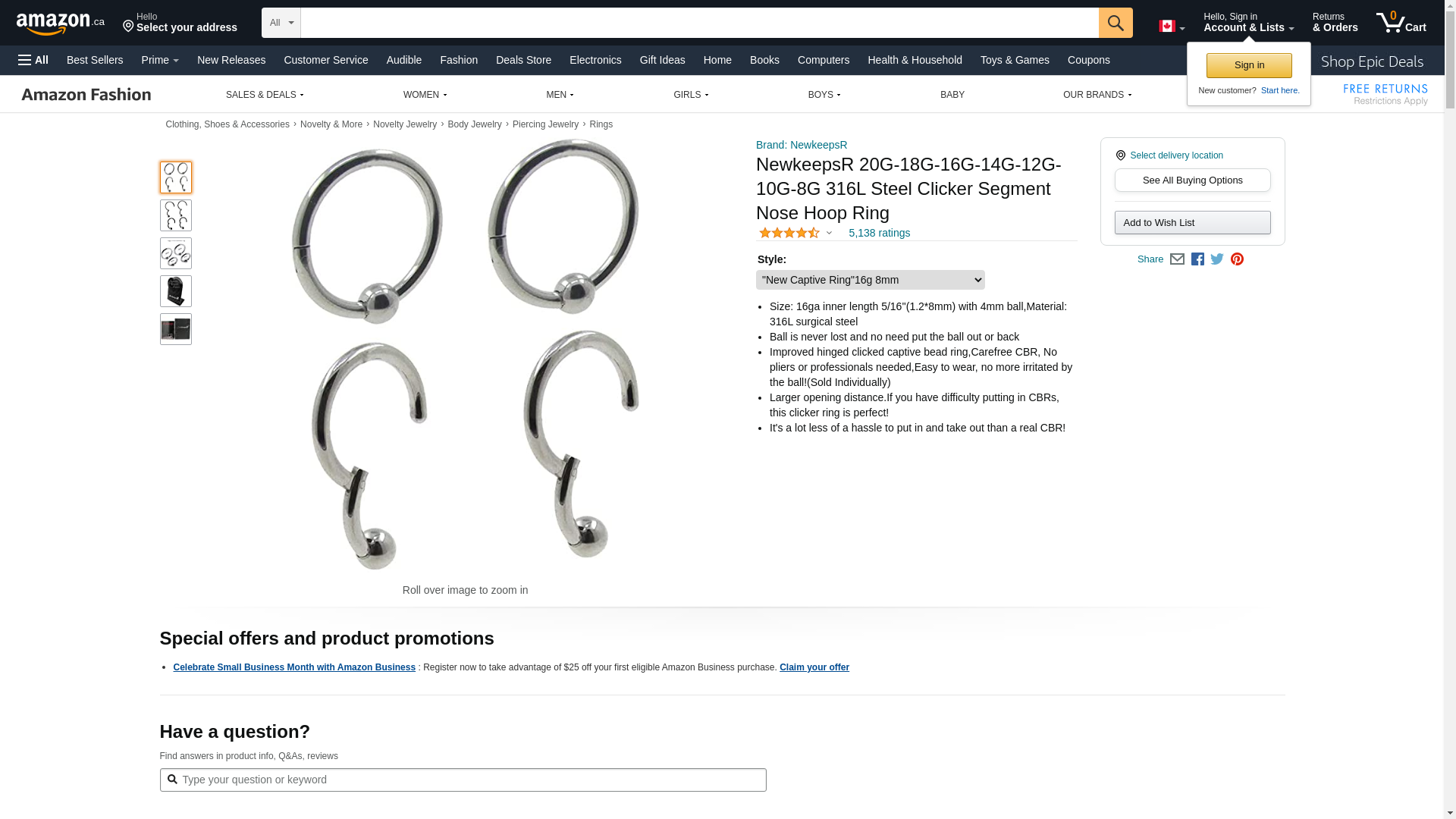Open the Style selection dropdown
The height and width of the screenshot is (819, 1456).
click(x=871, y=280)
